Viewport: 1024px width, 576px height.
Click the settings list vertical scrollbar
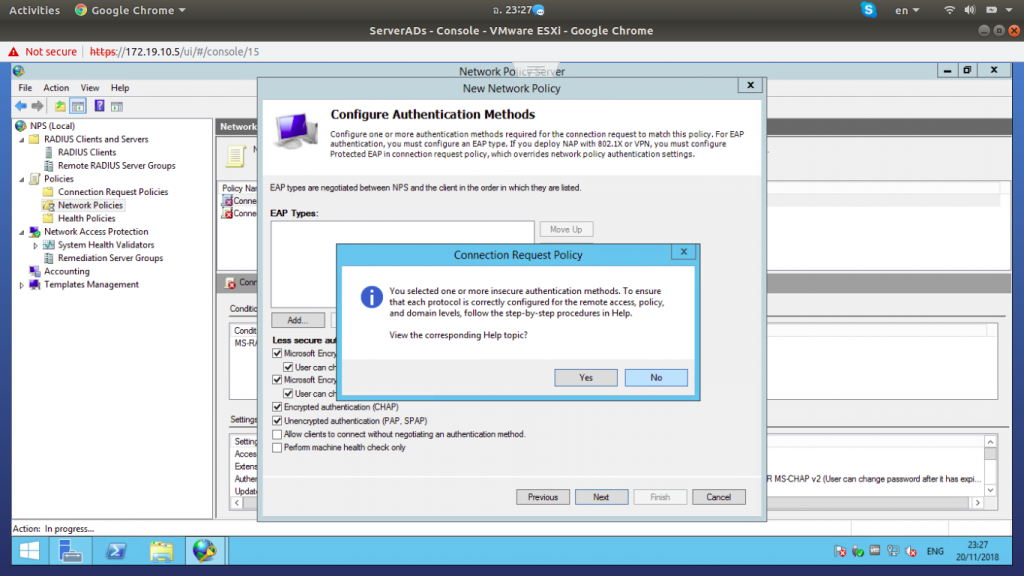point(990,466)
